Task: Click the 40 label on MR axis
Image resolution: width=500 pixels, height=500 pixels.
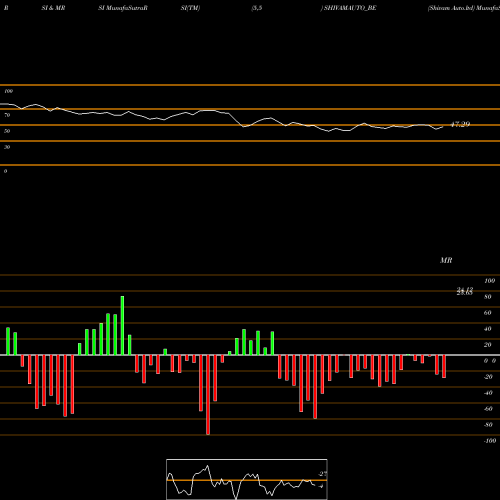Action: click(488, 329)
